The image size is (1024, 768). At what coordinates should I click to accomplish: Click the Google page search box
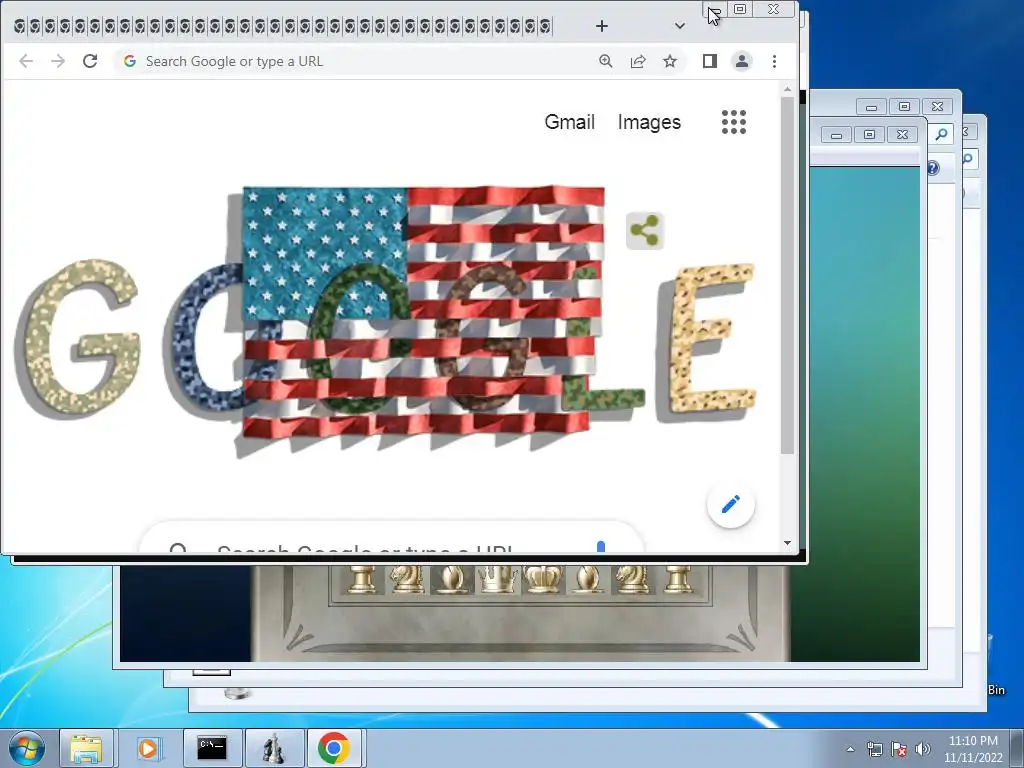tap(392, 537)
